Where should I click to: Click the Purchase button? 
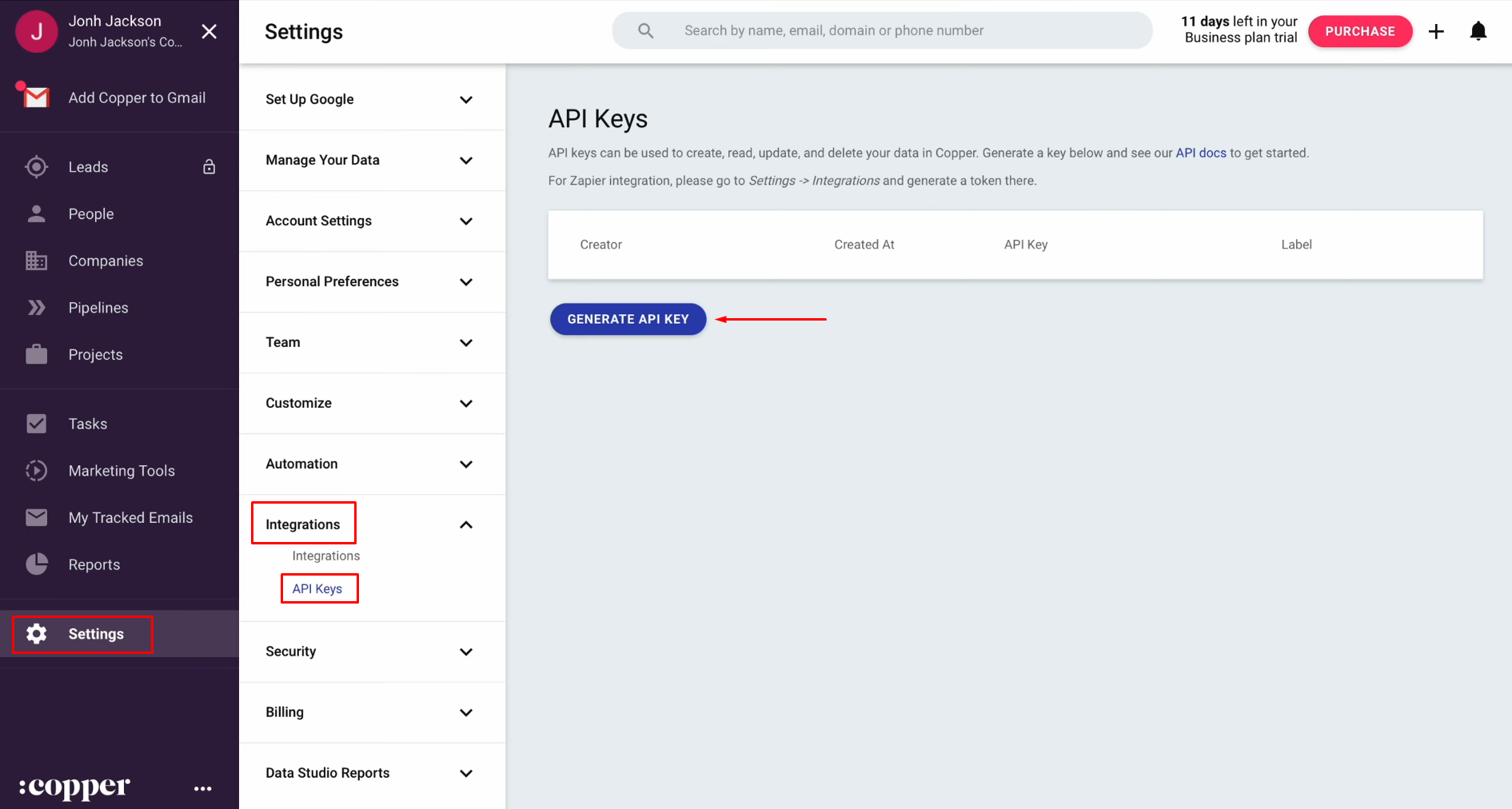click(x=1360, y=31)
